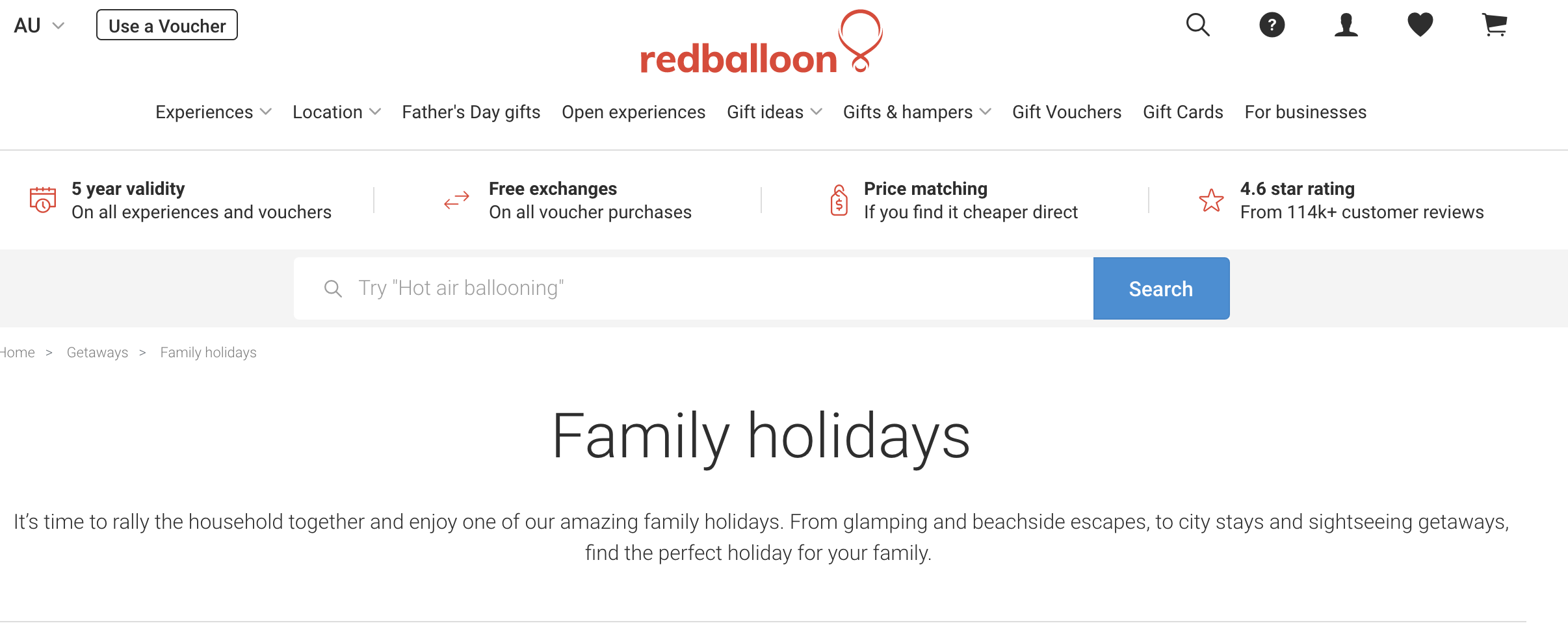
Task: Go to Getaways in the breadcrumb
Action: pos(98,352)
